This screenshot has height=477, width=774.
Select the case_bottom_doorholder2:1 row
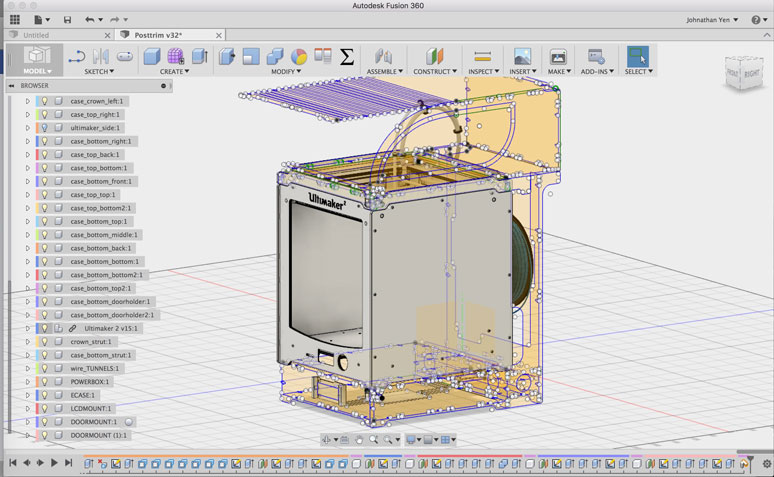point(112,315)
